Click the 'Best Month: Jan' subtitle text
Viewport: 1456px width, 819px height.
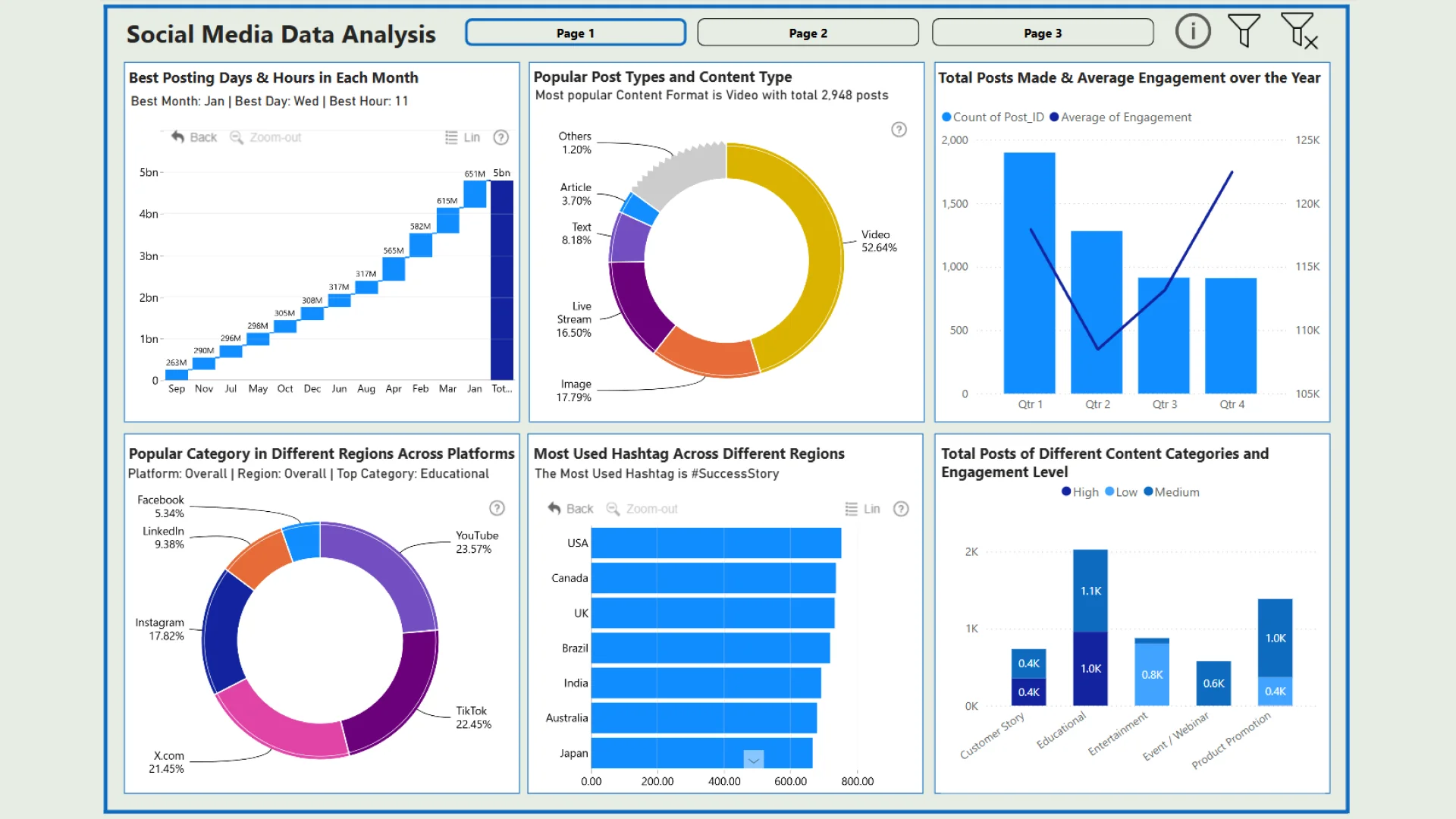[177, 101]
